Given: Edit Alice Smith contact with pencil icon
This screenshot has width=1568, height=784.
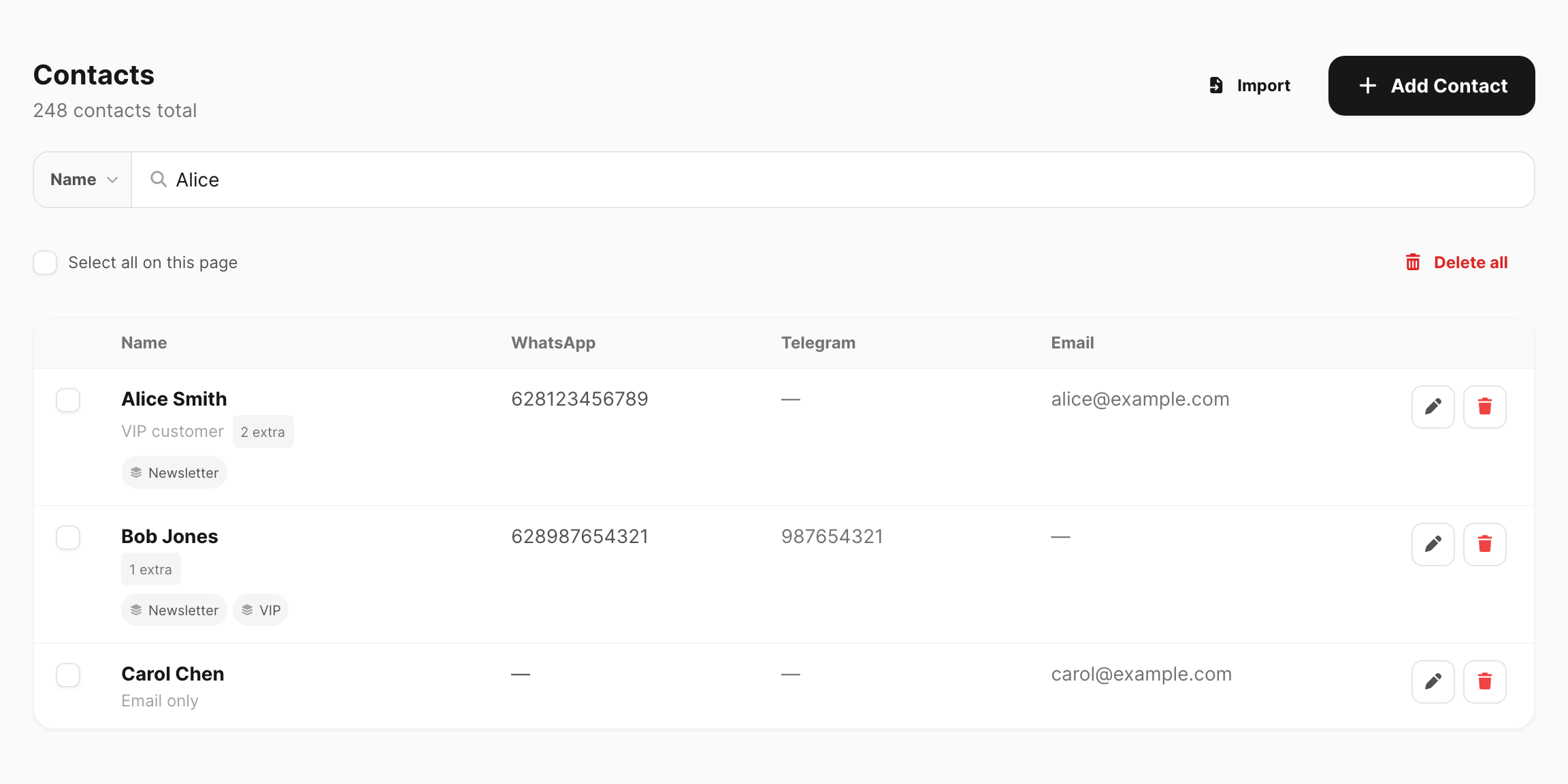Looking at the screenshot, I should tap(1433, 407).
